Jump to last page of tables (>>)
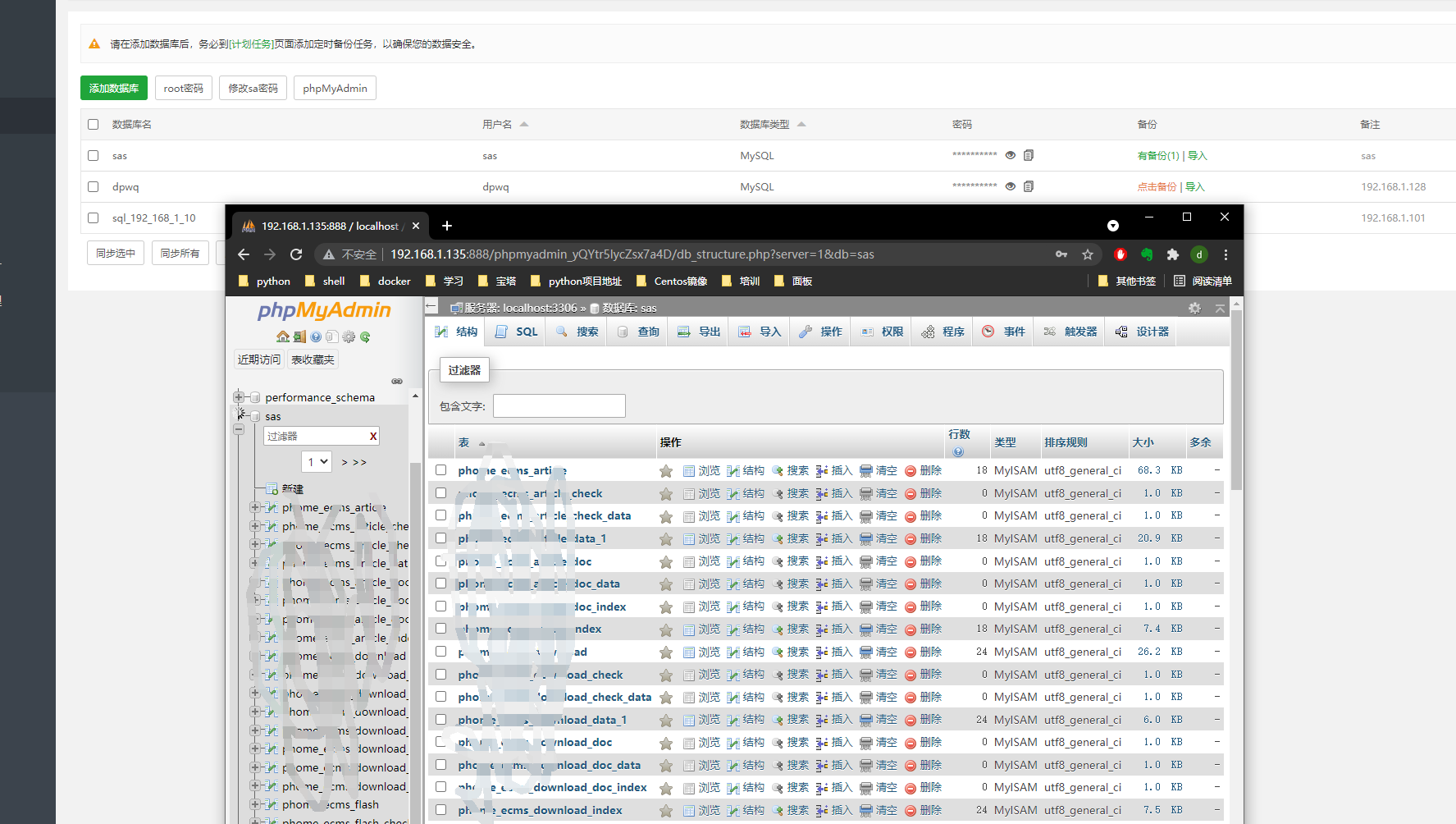Viewport: 1456px width, 824px height. click(x=360, y=463)
